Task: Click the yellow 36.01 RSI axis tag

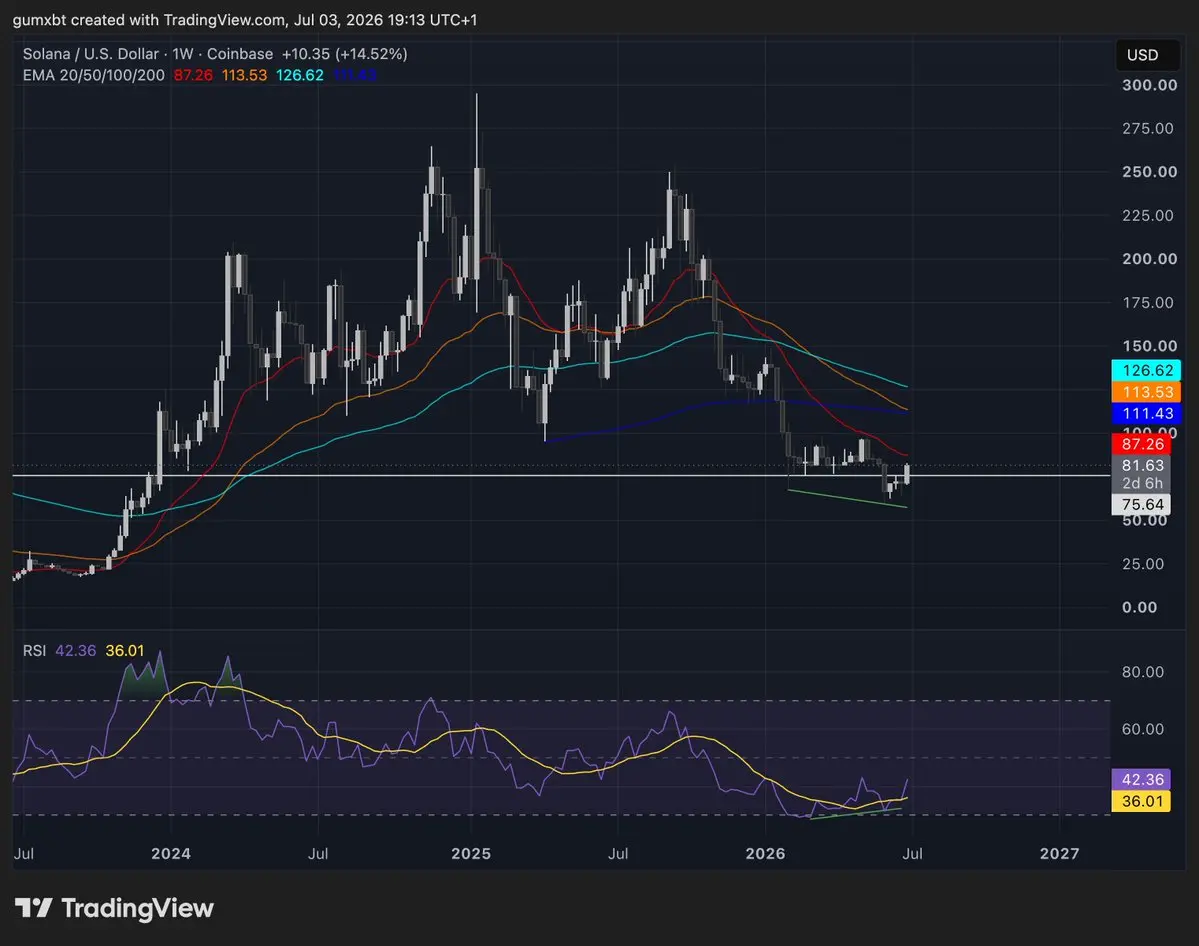Action: click(x=1141, y=801)
